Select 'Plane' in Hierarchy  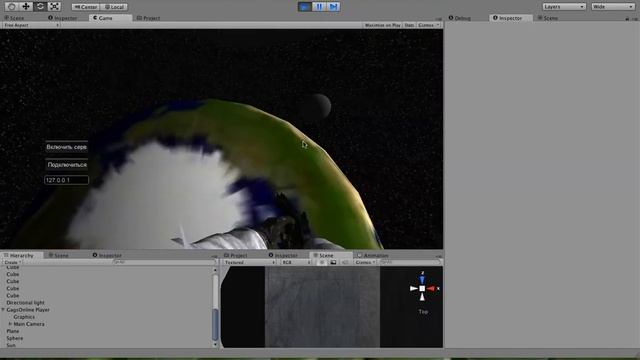[x=13, y=331]
